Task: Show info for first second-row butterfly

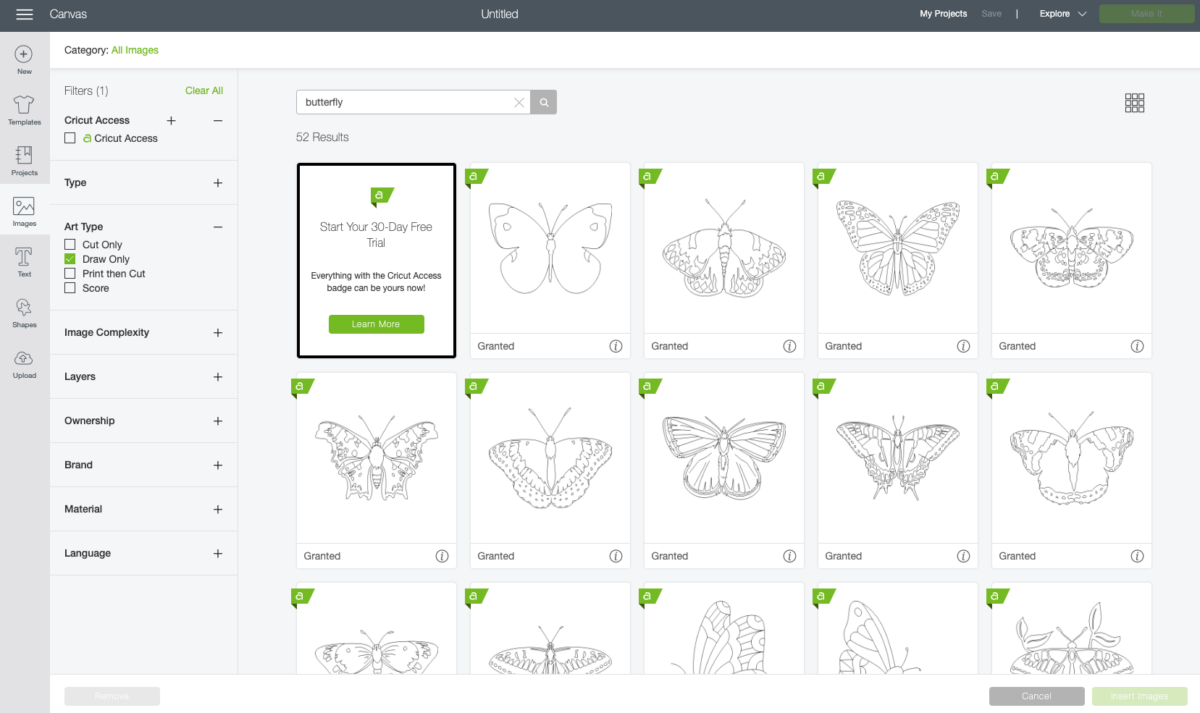Action: 441,556
